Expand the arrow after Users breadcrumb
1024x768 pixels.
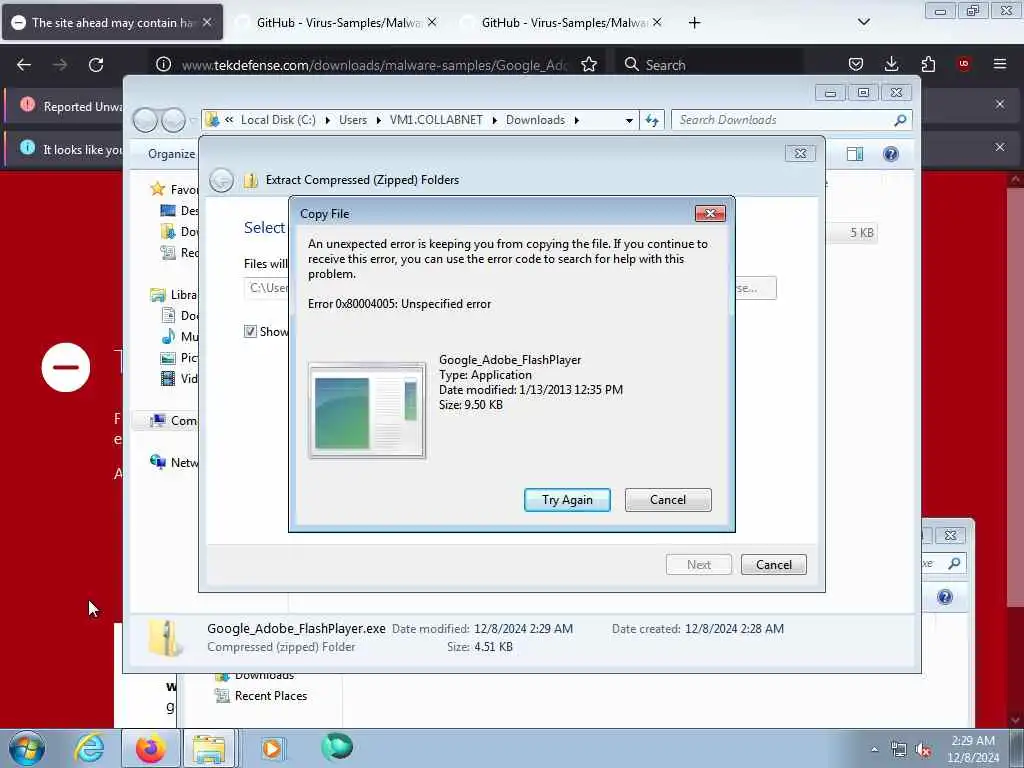(x=378, y=120)
